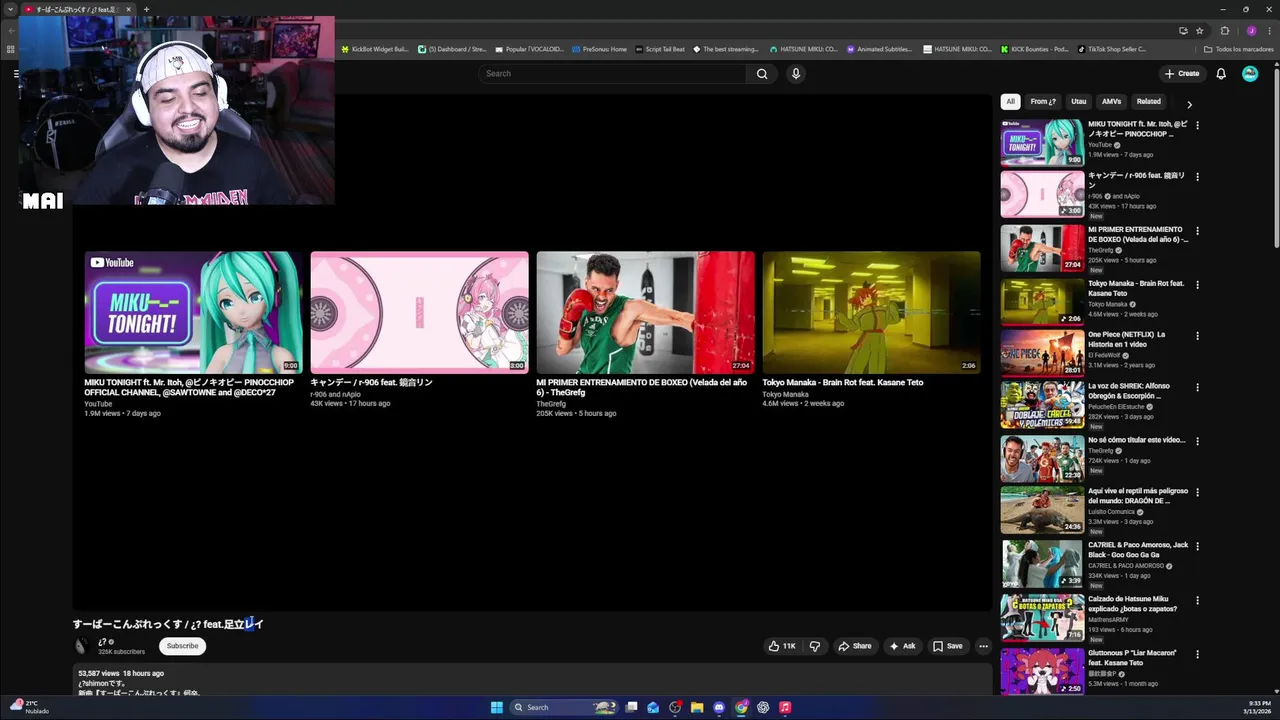
Task: Dislike the video using thumbs-down icon
Action: [814, 646]
